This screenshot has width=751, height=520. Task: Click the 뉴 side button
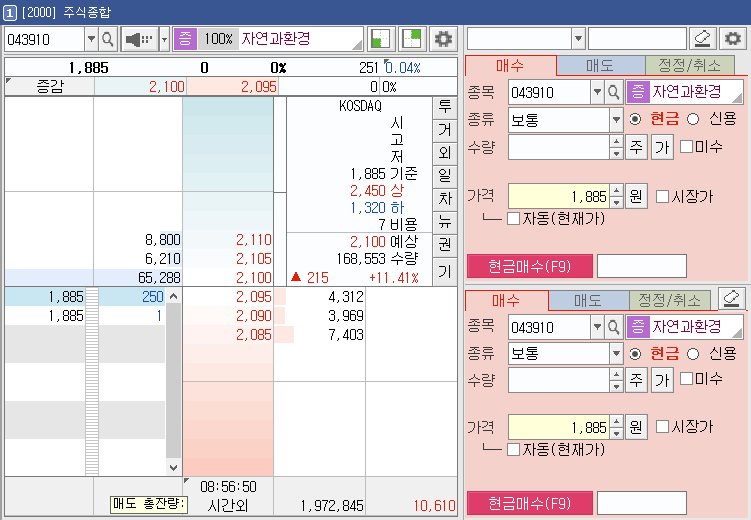[x=444, y=222]
